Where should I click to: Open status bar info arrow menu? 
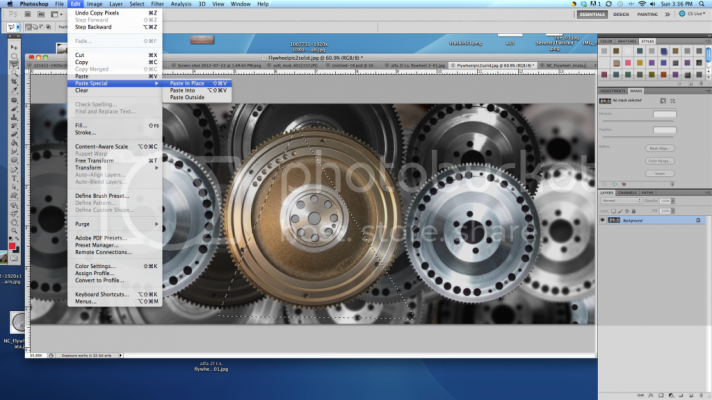pos(121,356)
